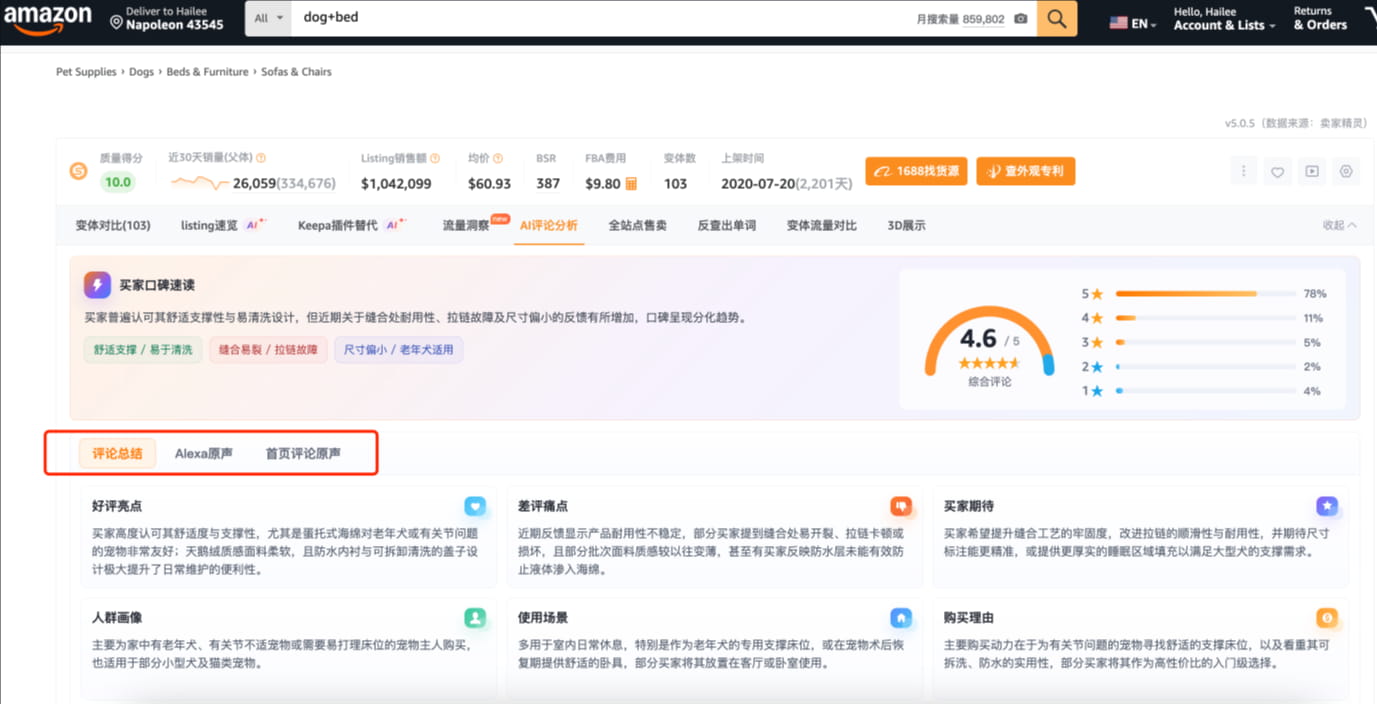Open the delivery location Napoleon 43545

pos(167,18)
